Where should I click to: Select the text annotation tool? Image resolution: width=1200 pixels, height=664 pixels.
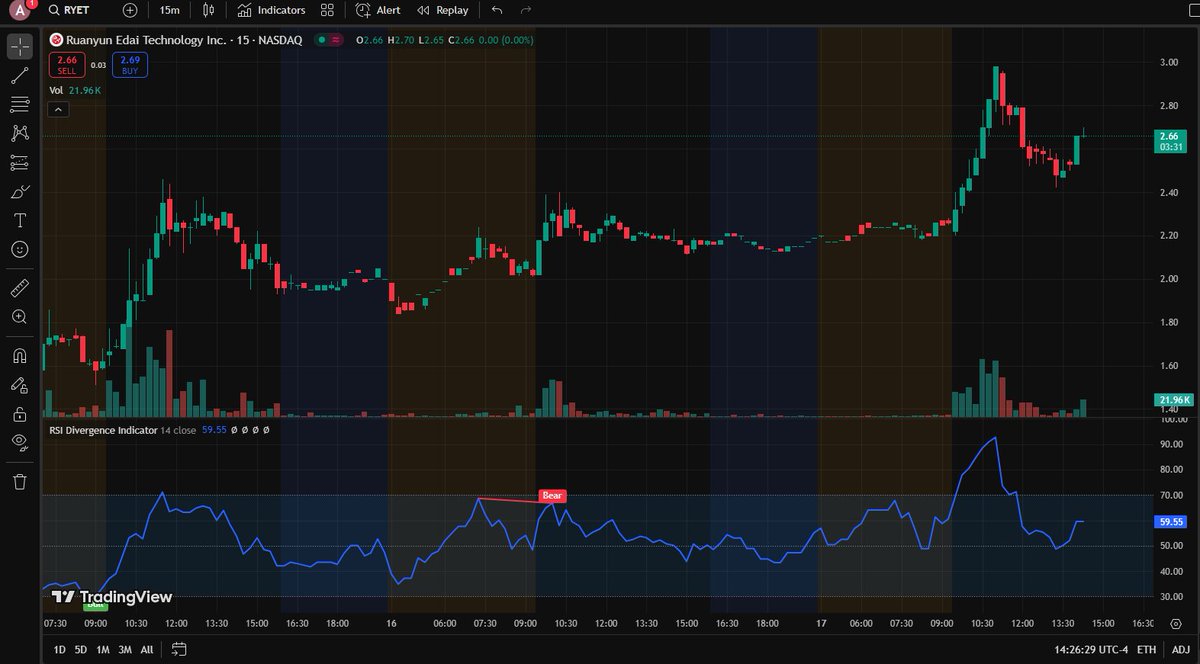(x=19, y=220)
